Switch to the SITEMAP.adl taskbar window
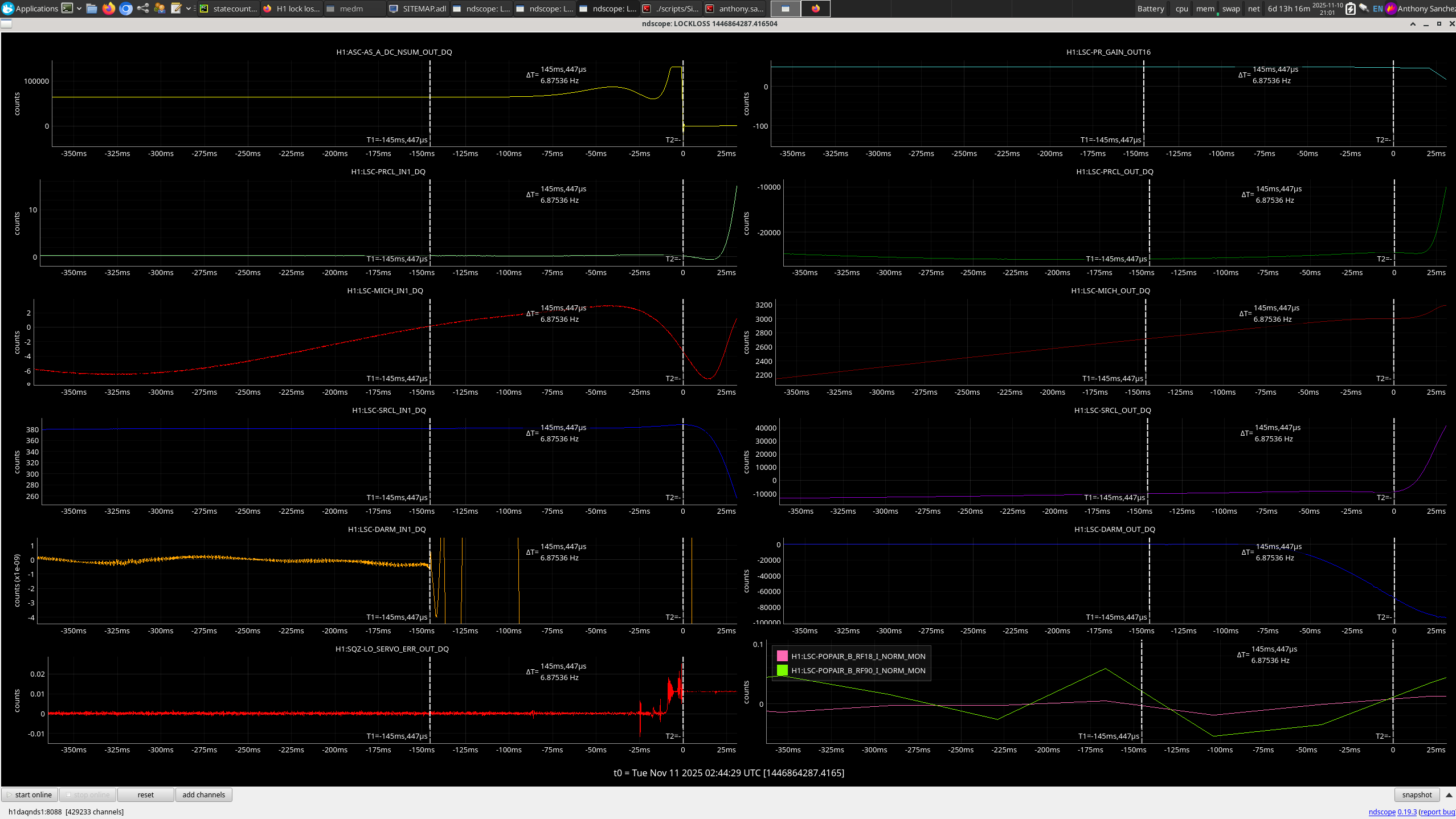 click(418, 9)
